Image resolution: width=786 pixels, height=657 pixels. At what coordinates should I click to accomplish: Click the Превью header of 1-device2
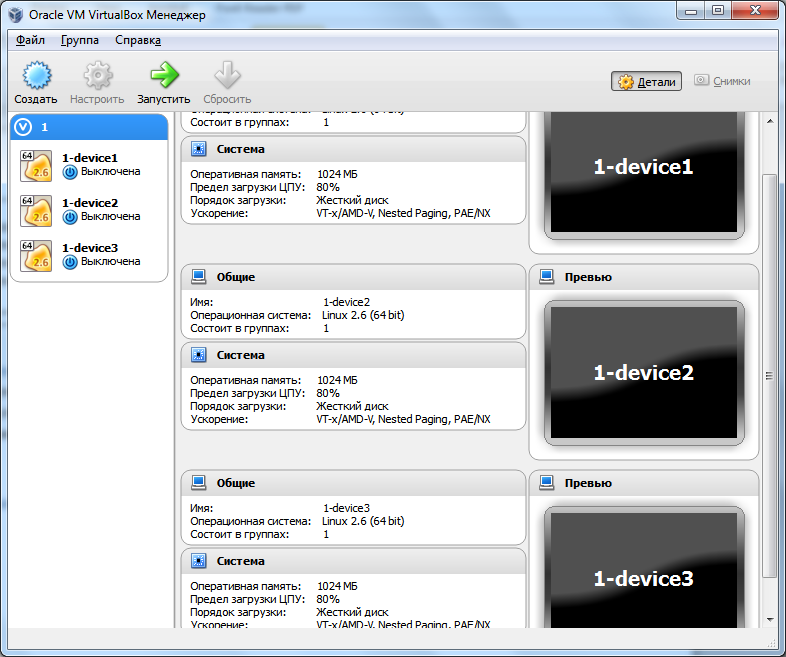click(644, 277)
